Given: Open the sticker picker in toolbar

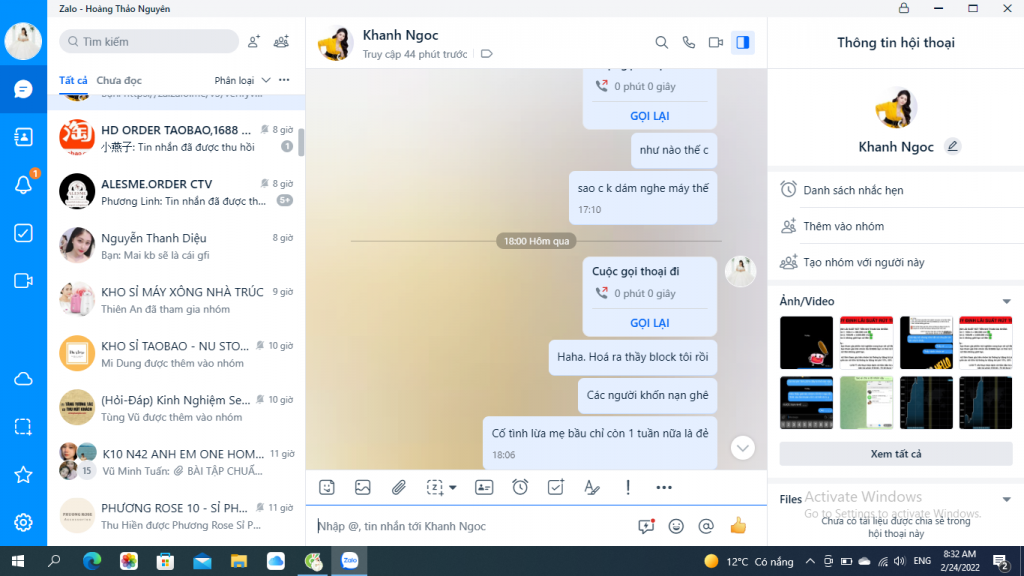Looking at the screenshot, I should click(326, 487).
